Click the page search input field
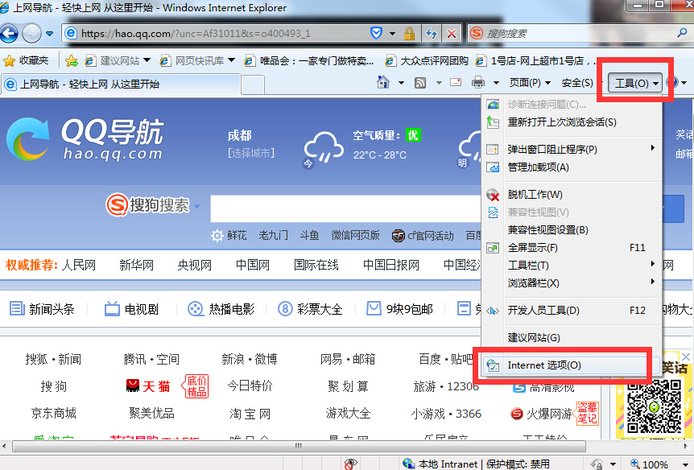This screenshot has height=470, width=694. (x=345, y=208)
